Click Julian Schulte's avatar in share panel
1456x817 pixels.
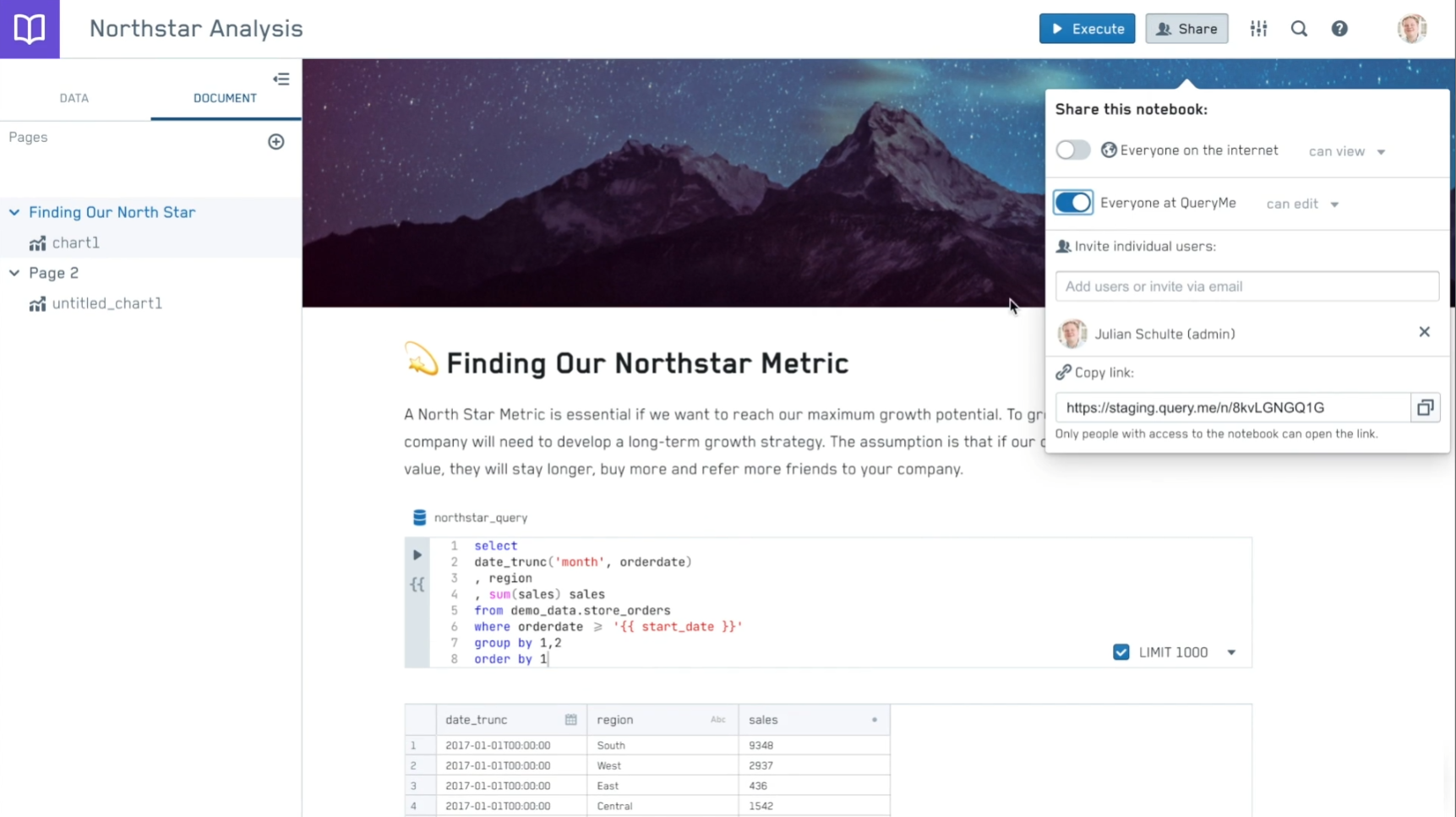click(x=1072, y=334)
